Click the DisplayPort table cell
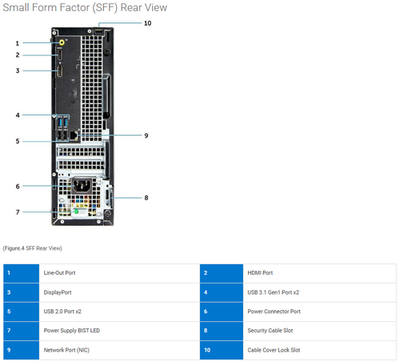The width and height of the screenshot is (400, 362). coord(119,293)
